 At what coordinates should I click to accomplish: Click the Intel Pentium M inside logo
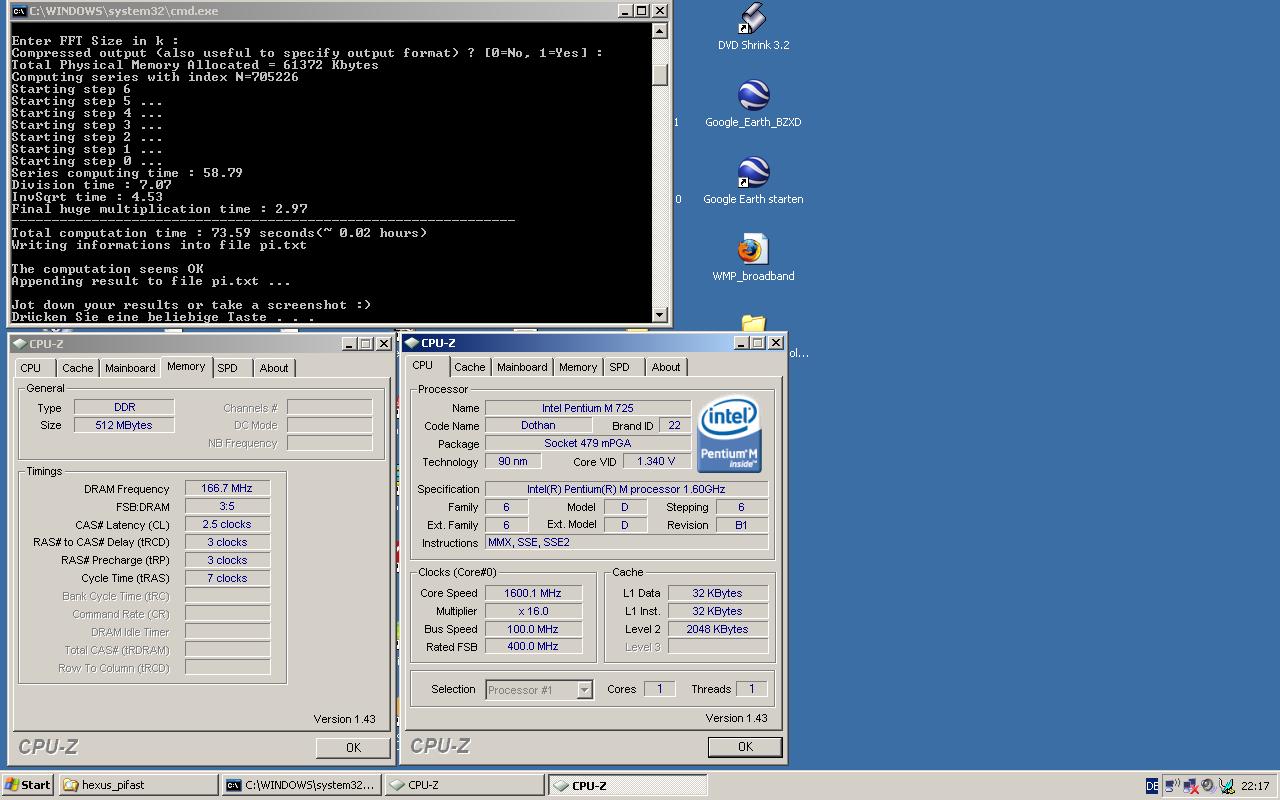[729, 435]
